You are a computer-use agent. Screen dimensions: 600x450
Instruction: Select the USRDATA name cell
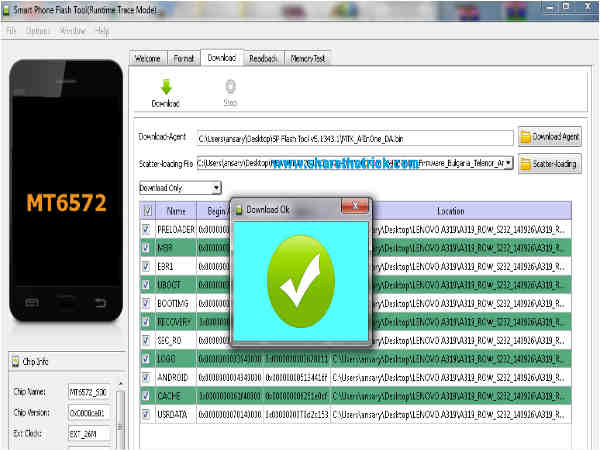coord(176,414)
